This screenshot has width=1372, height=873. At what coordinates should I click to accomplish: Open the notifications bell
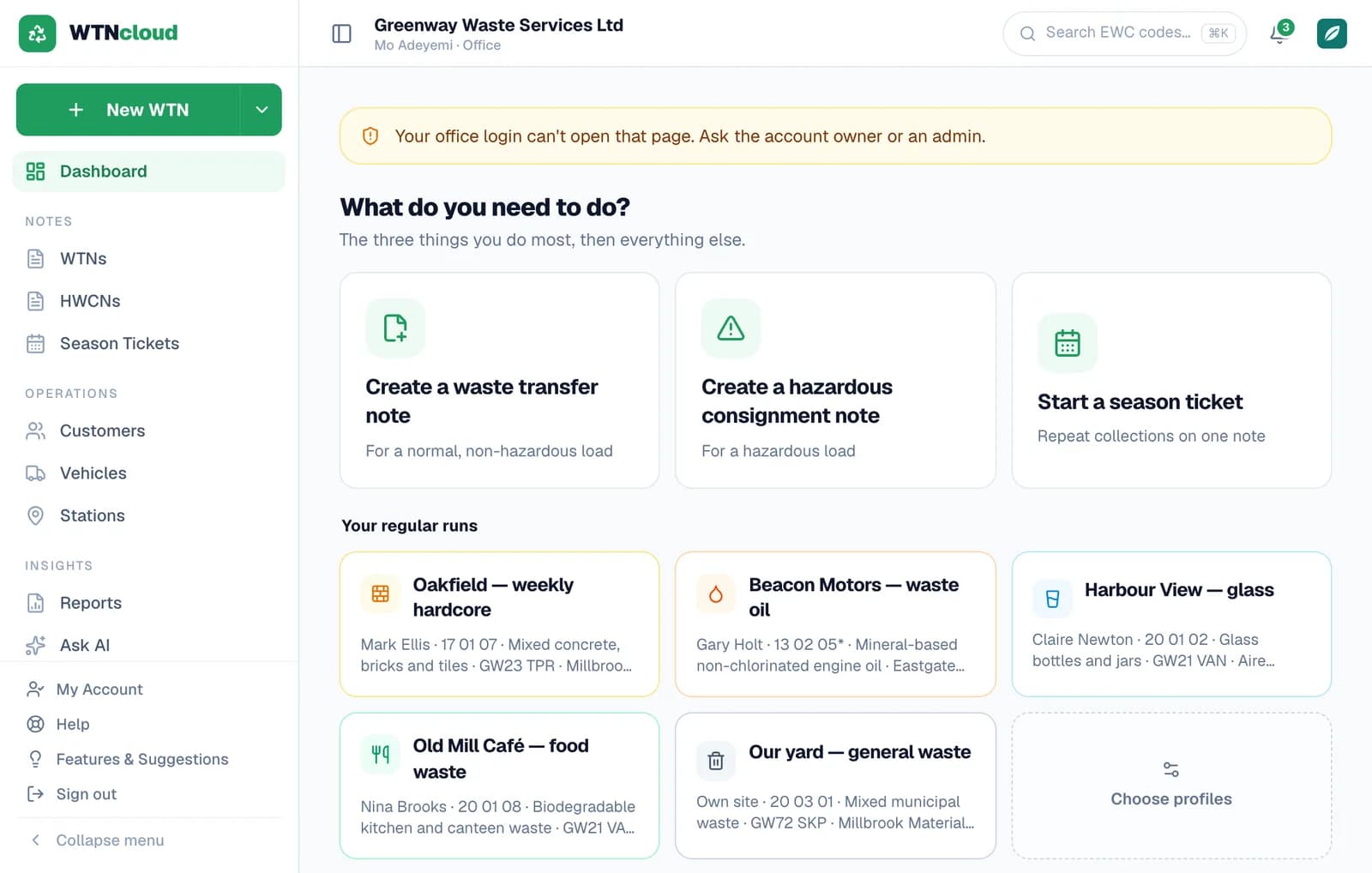(1279, 34)
